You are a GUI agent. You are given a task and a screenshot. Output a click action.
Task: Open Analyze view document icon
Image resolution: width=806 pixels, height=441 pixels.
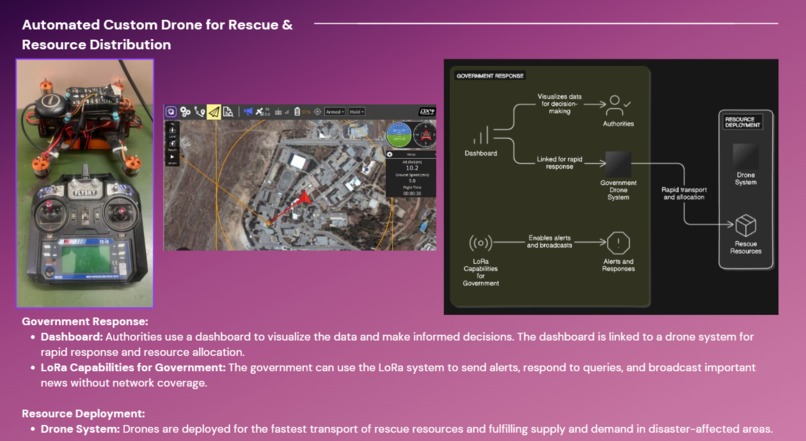click(x=228, y=112)
